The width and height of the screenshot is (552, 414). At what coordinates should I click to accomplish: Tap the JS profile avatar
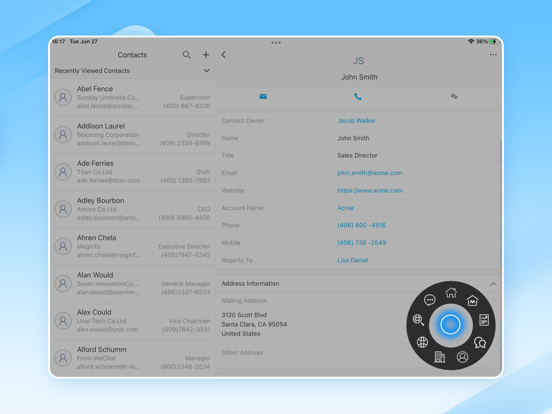pos(358,61)
